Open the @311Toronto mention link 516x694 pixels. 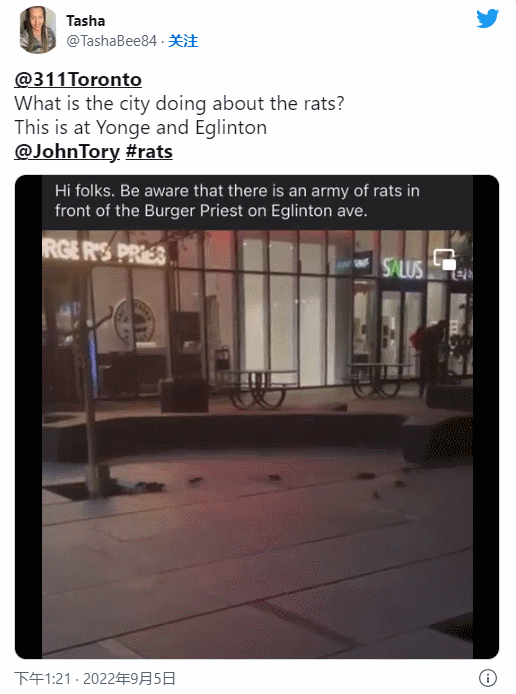(78, 80)
